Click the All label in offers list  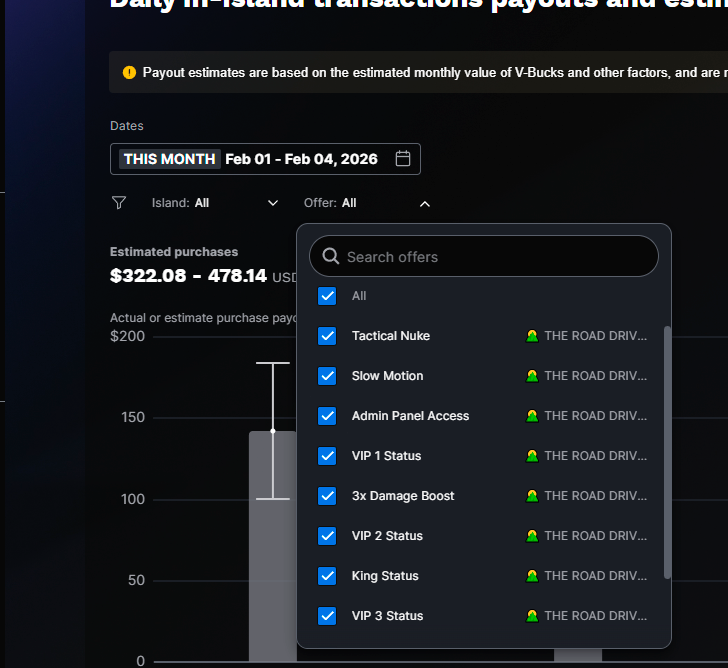[359, 296]
